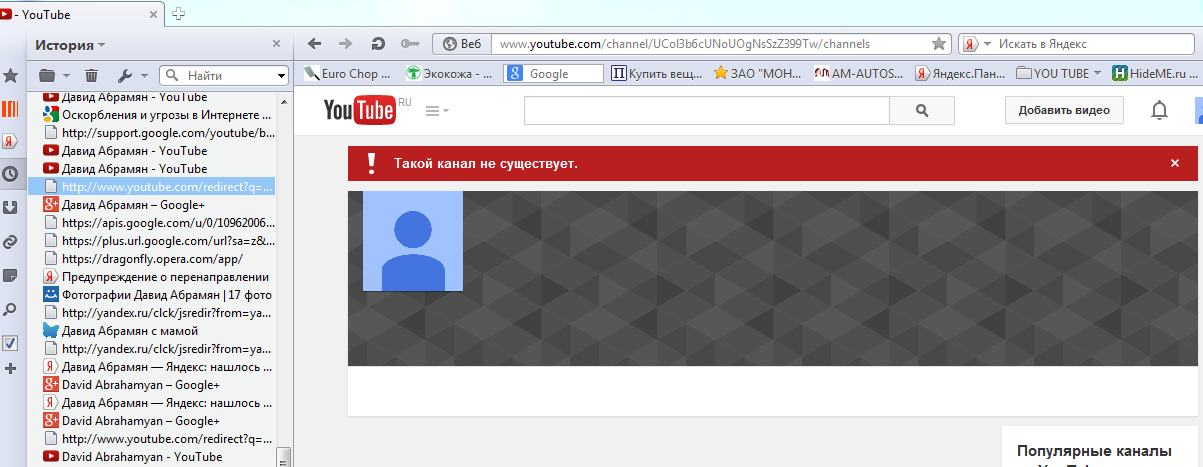1203x467 pixels.
Task: Open the Яндекс.Пан... bookmark
Action: point(960,73)
